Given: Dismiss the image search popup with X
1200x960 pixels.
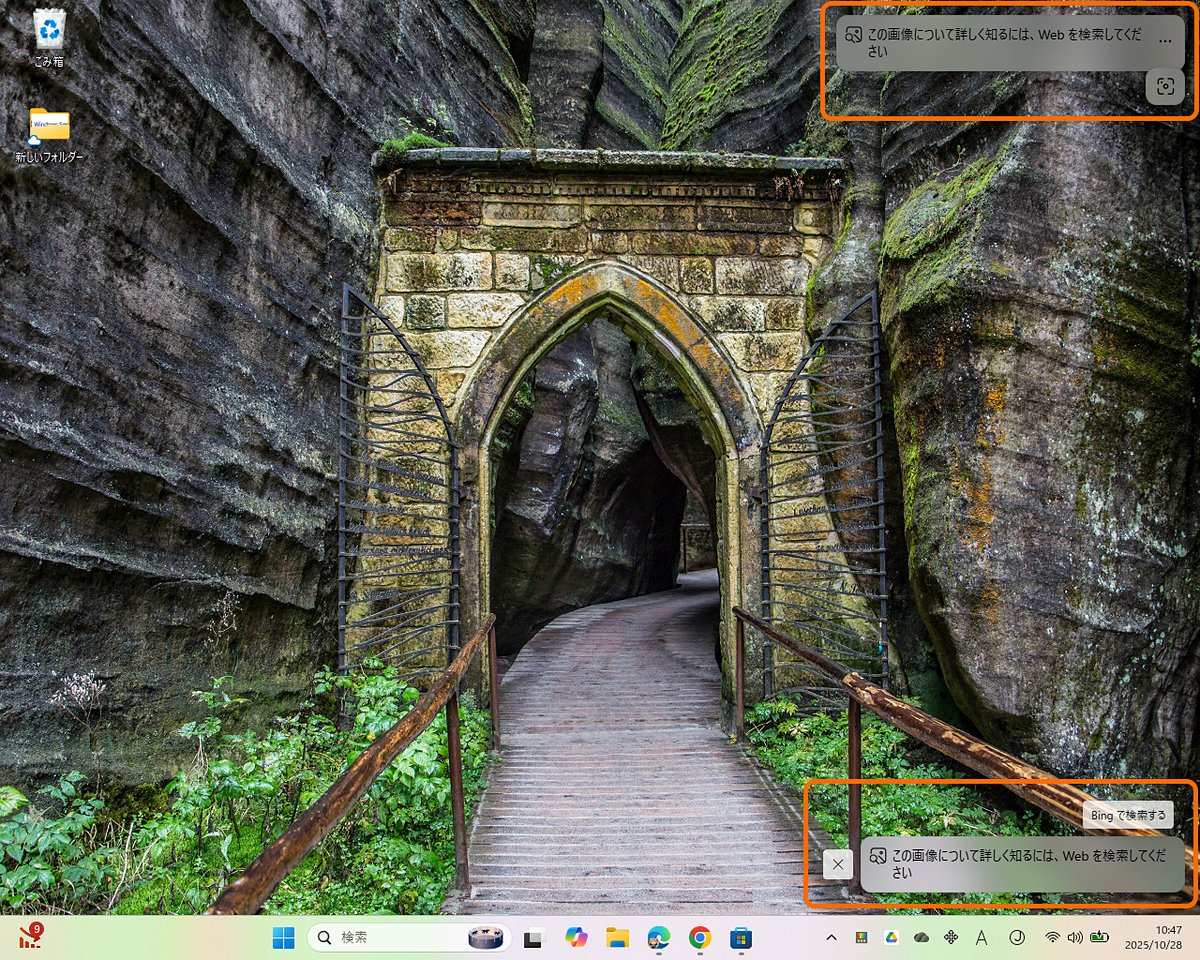Looking at the screenshot, I should point(838,864).
